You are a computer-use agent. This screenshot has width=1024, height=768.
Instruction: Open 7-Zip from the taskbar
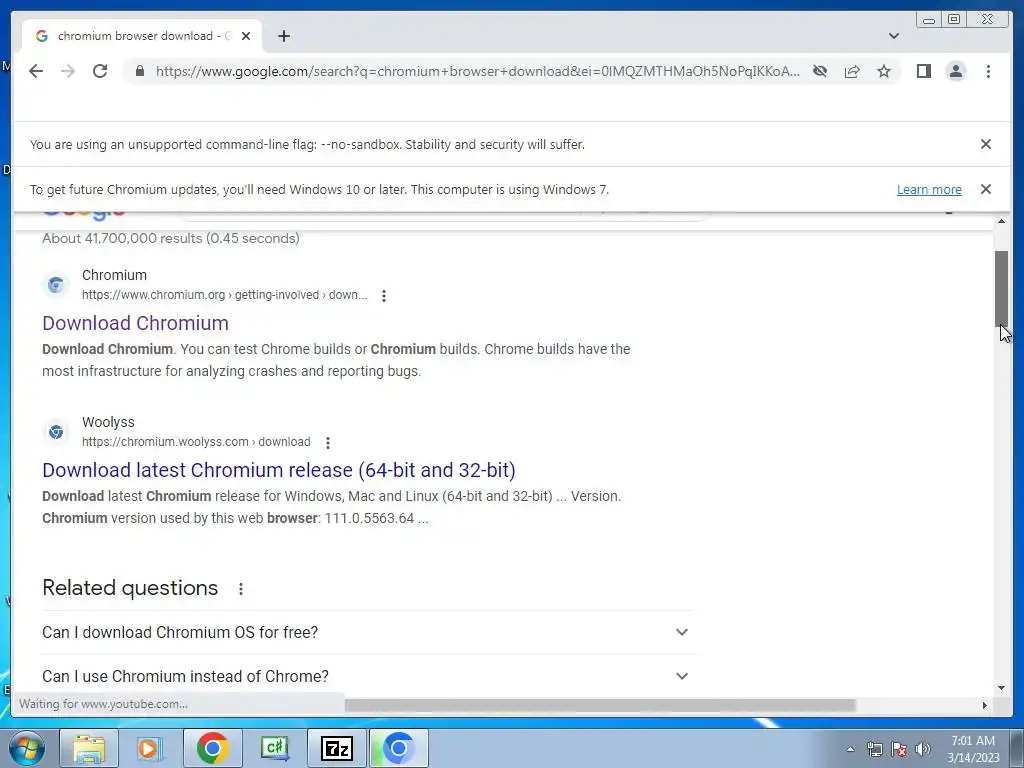[x=336, y=748]
